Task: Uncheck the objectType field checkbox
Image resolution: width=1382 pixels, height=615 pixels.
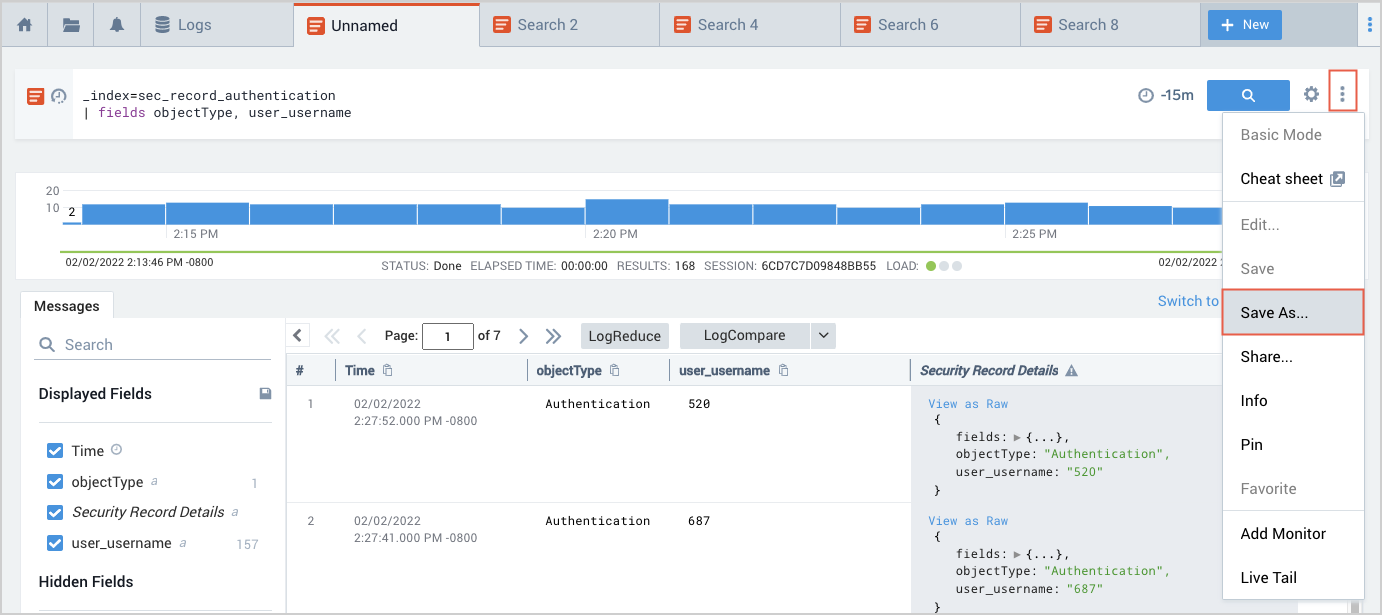Action: 55,482
